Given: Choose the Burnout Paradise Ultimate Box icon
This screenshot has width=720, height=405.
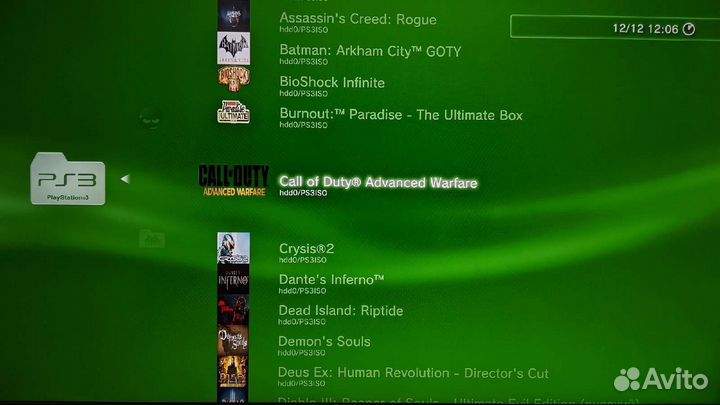Looking at the screenshot, I should click(234, 112).
